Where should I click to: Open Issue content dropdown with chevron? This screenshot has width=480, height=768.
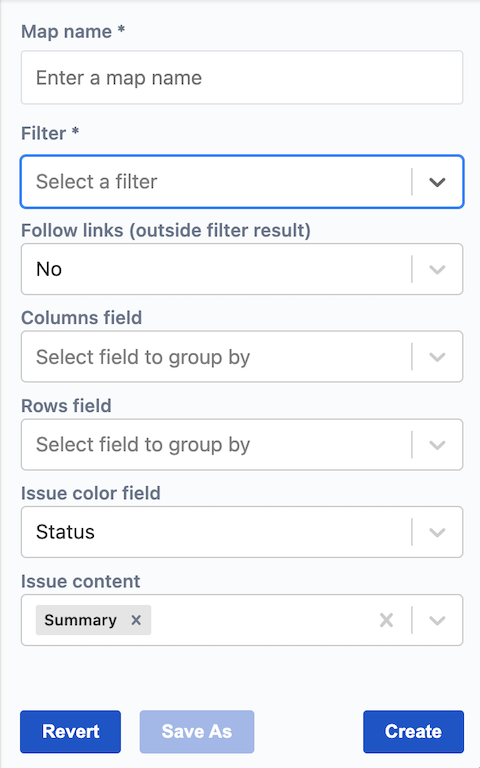[x=437, y=620]
